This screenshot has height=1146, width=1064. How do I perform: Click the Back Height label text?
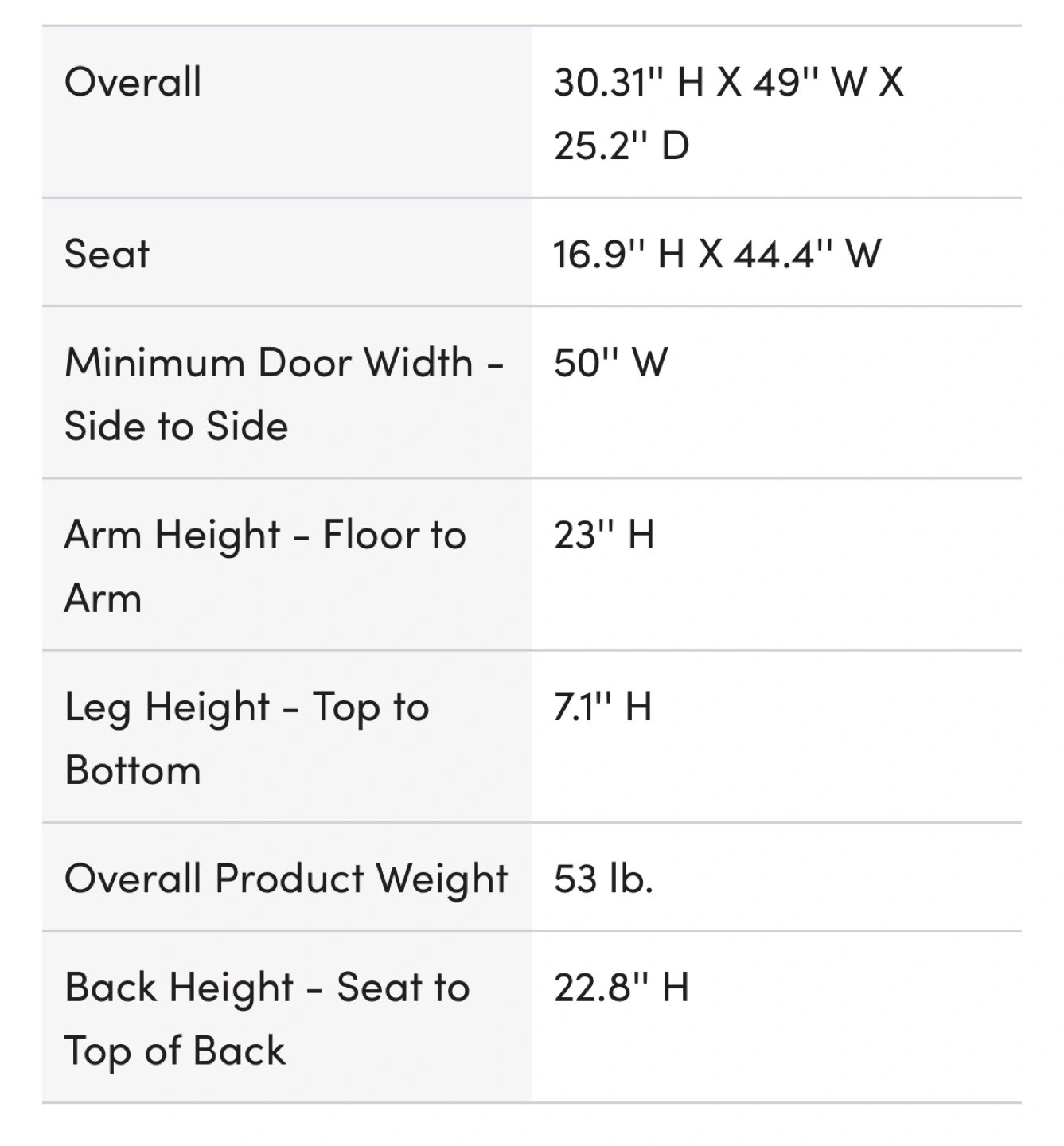click(x=179, y=988)
